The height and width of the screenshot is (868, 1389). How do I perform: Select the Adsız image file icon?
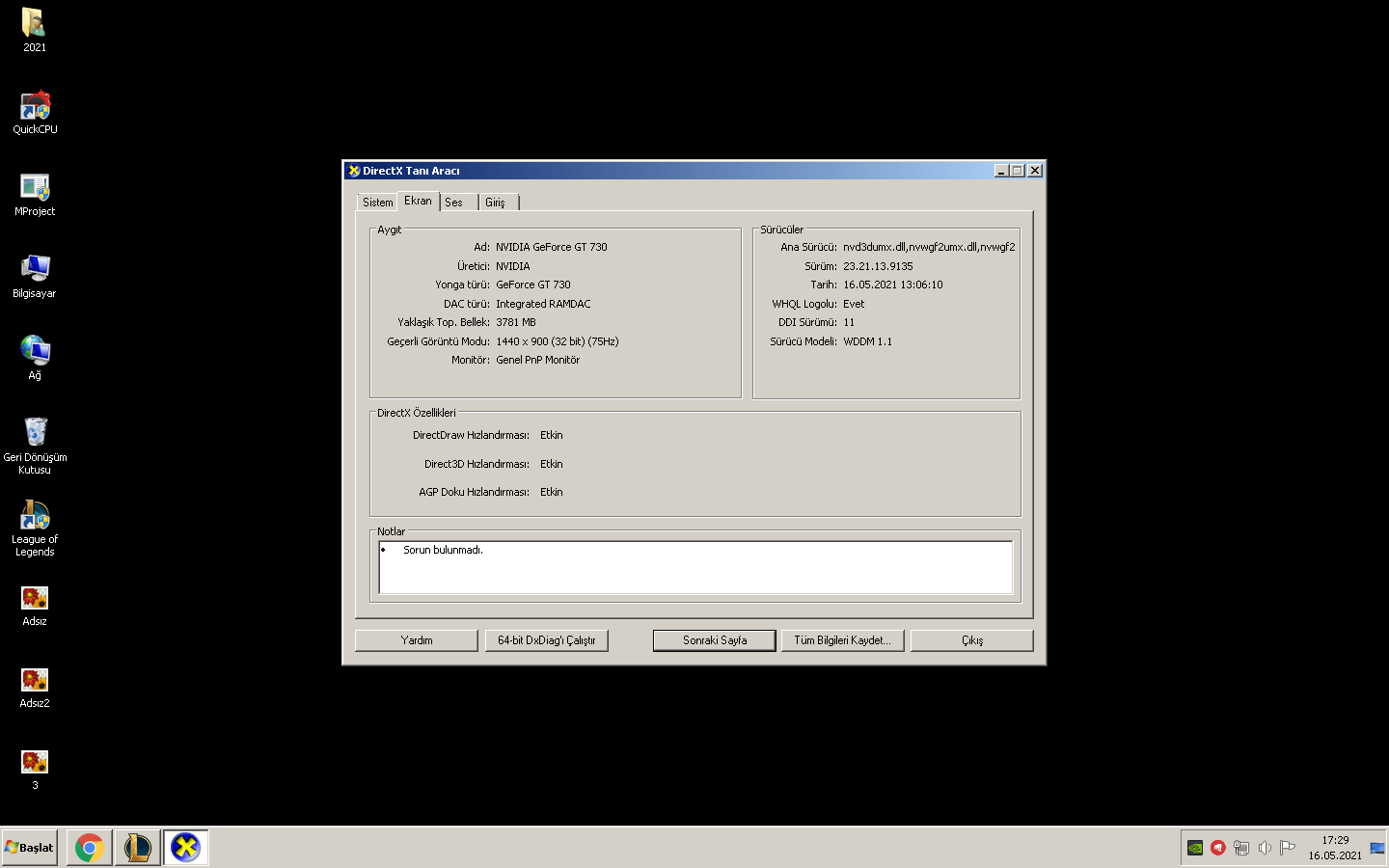[x=35, y=606]
